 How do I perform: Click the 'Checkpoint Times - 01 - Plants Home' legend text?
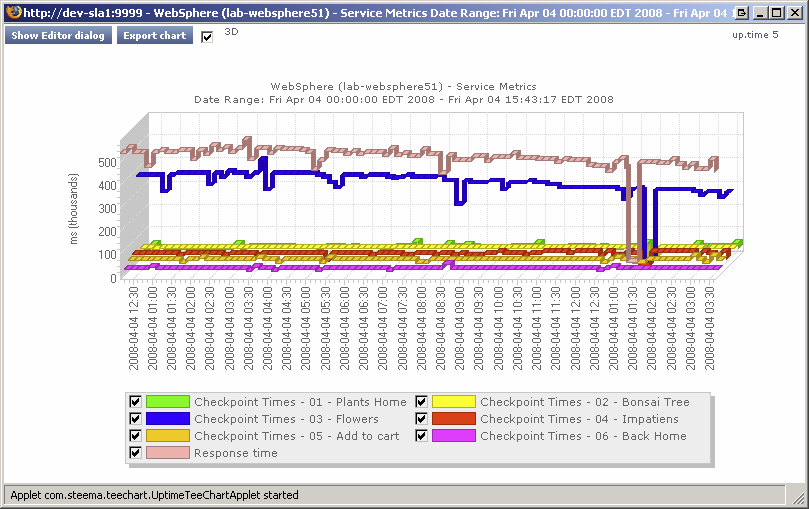coord(300,402)
